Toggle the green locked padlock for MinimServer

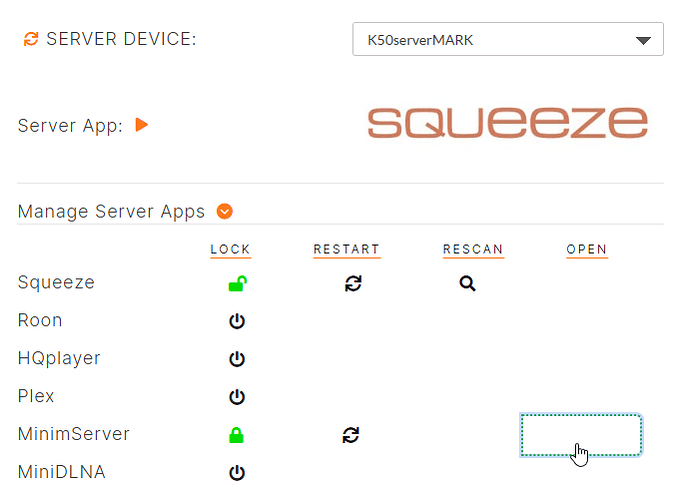(237, 435)
